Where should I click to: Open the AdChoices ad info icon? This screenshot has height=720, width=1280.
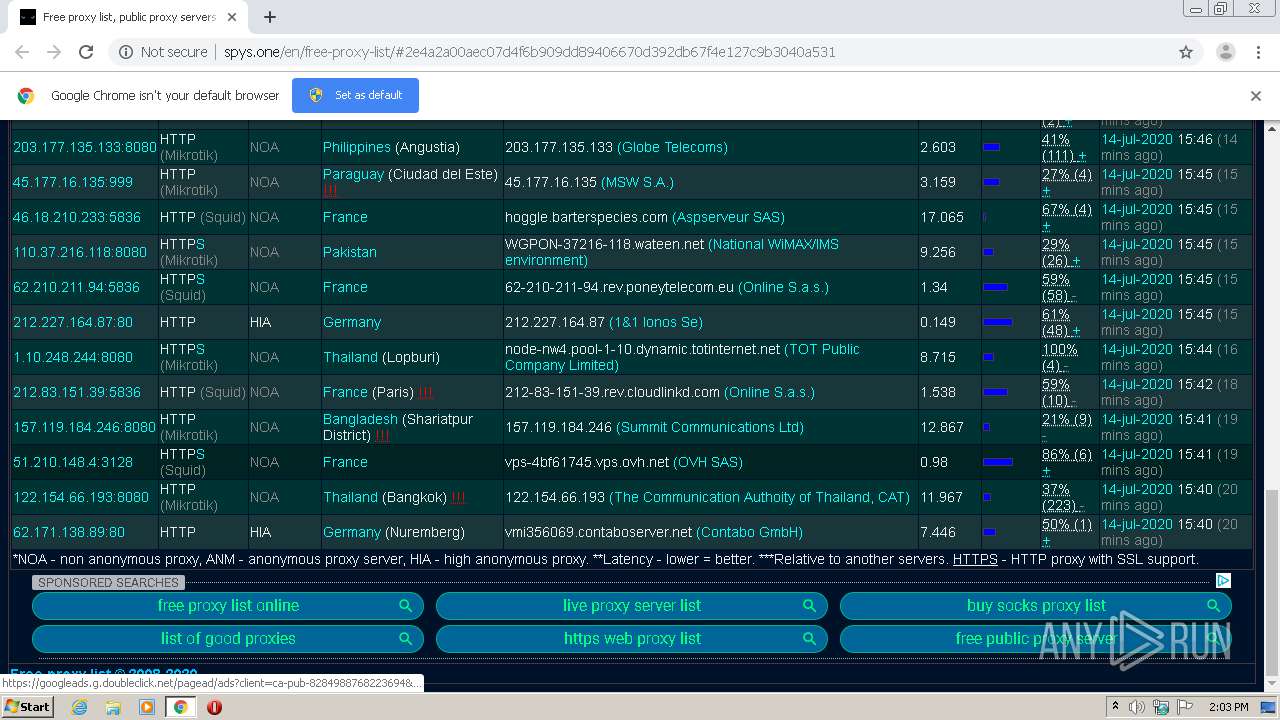[1223, 581]
